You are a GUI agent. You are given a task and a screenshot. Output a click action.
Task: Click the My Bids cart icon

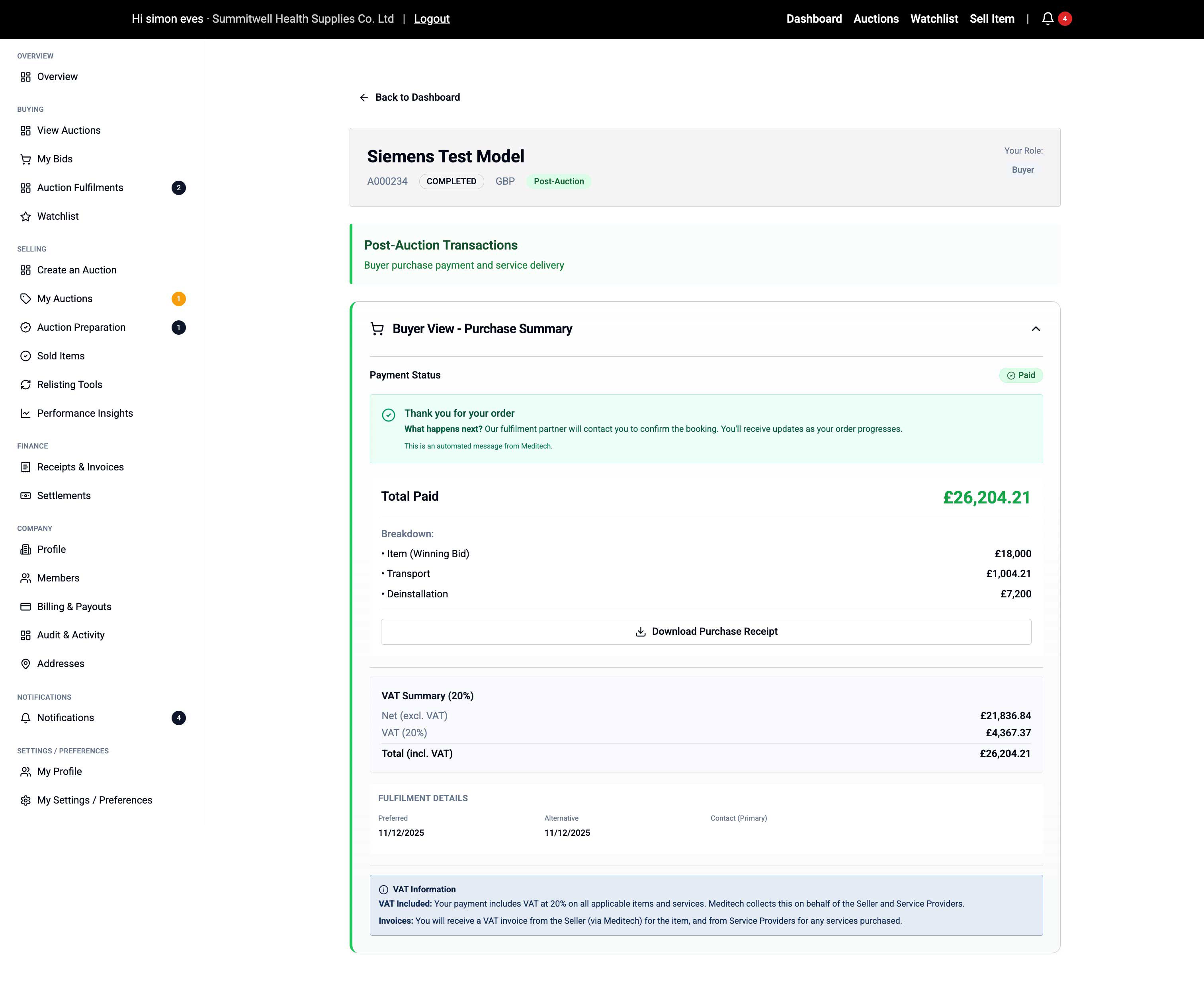coord(25,159)
